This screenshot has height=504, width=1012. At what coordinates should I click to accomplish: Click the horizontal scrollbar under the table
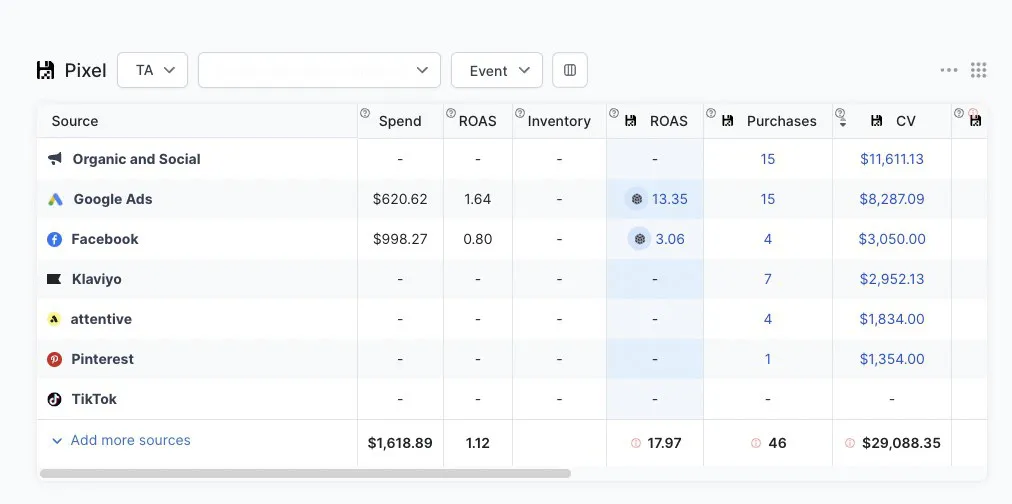point(305,474)
